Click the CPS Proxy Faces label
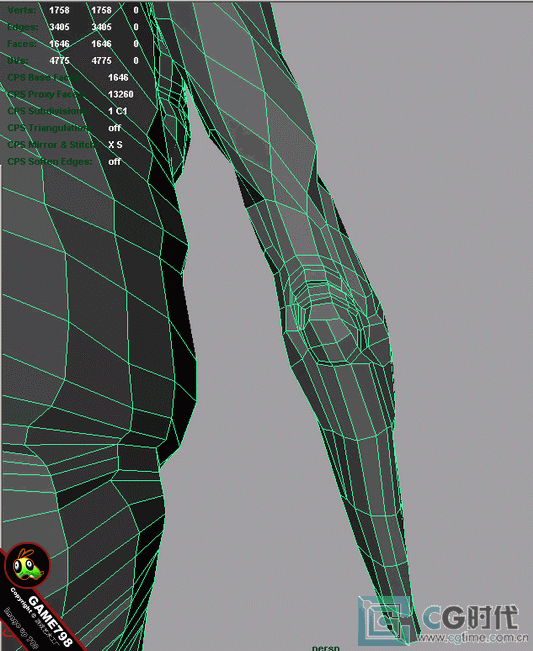 pos(46,94)
